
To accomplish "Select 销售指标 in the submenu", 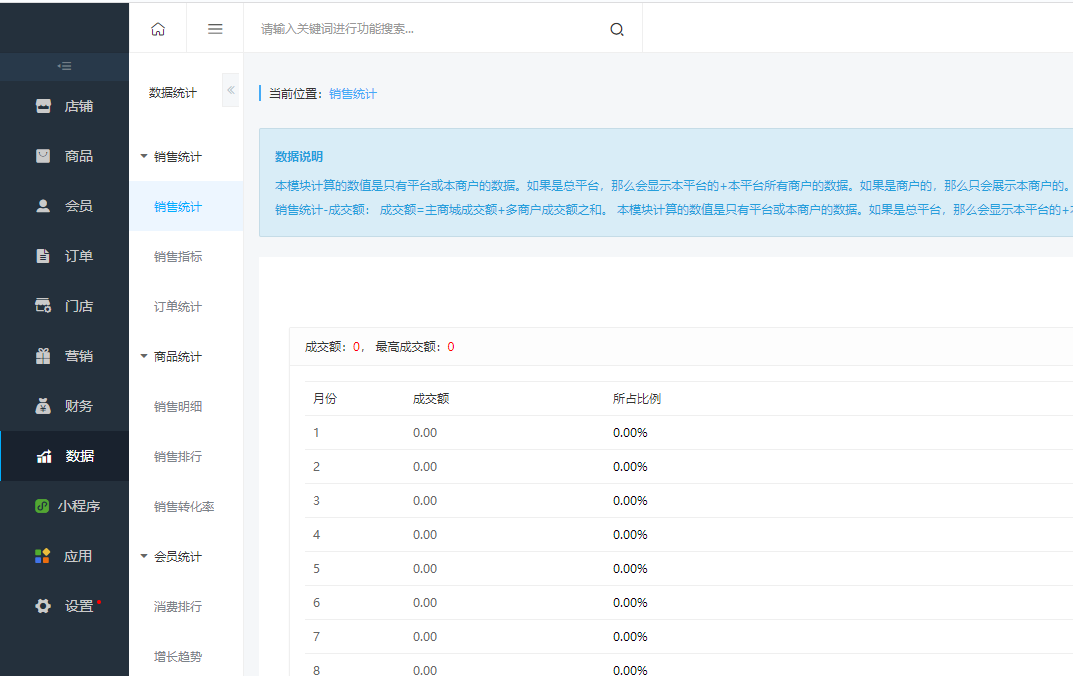I will [x=178, y=257].
